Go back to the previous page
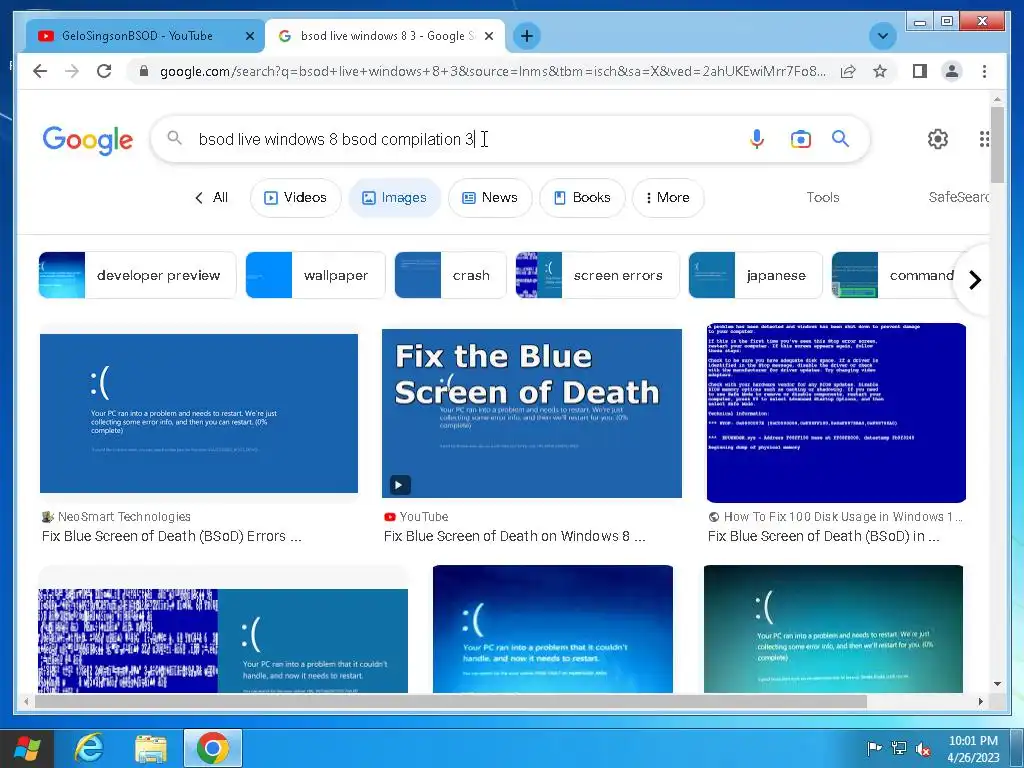Image resolution: width=1024 pixels, height=768 pixels. [40, 71]
